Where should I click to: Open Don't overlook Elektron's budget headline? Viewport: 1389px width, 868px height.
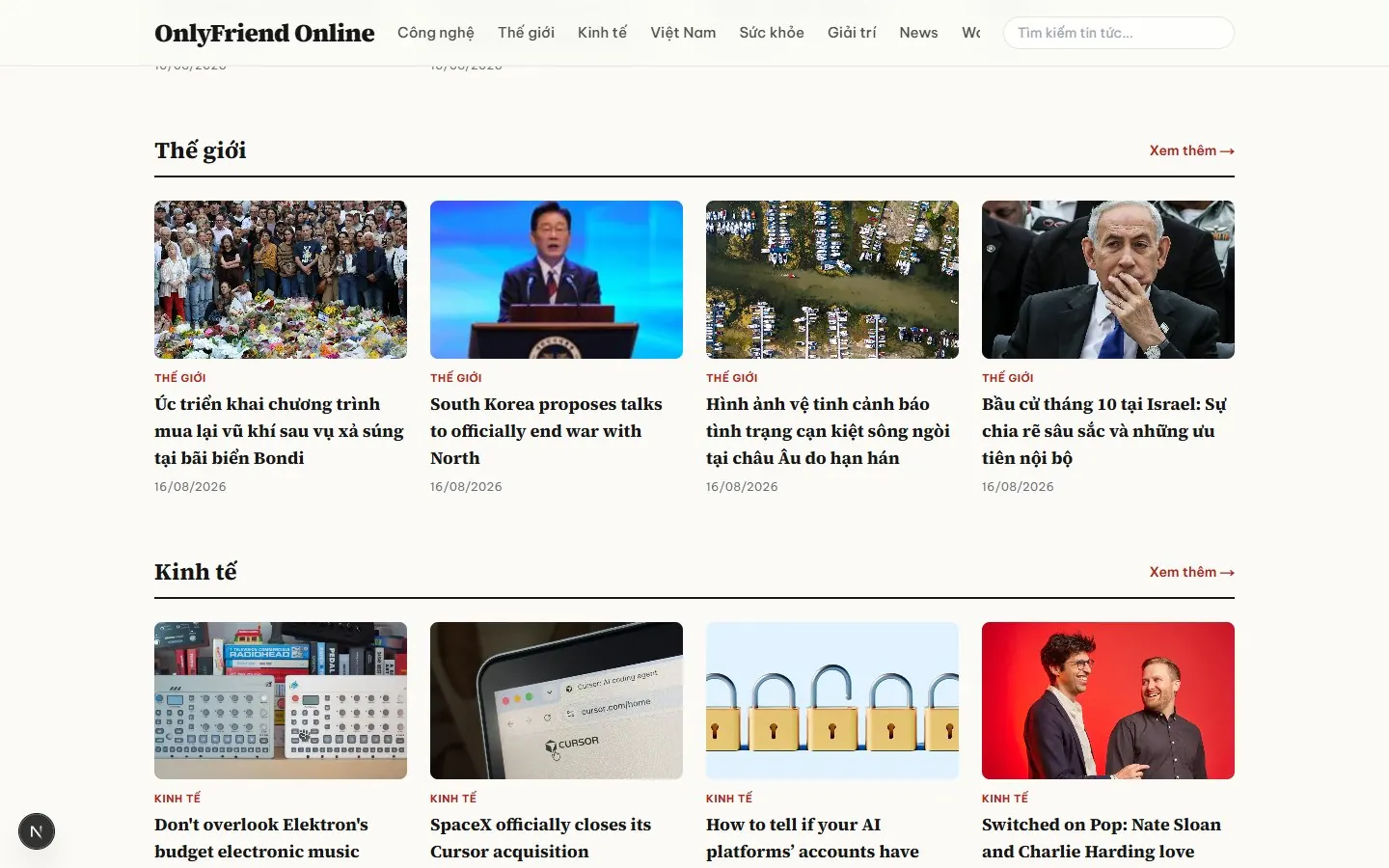coord(261,838)
